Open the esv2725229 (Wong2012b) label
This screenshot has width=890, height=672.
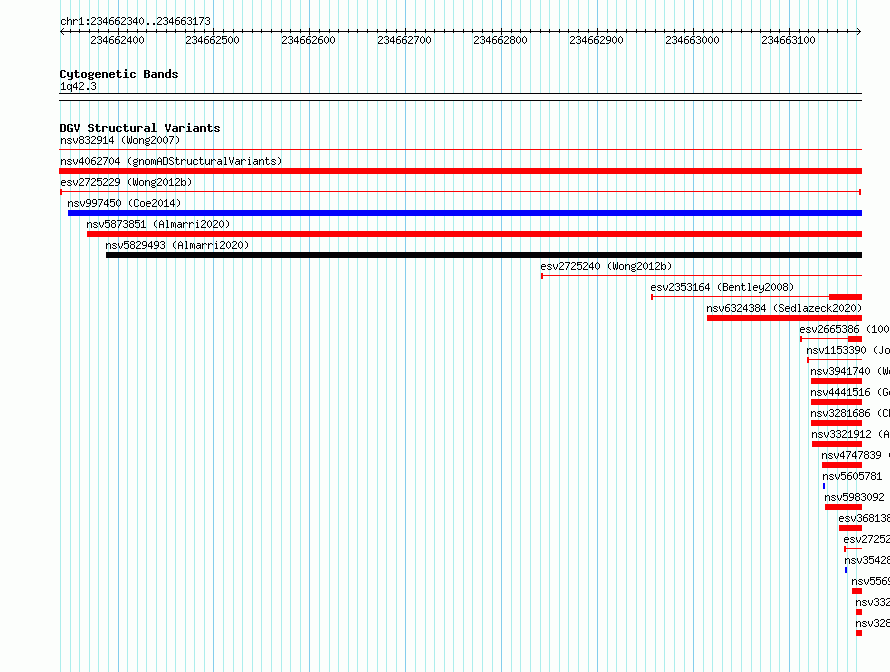point(126,182)
